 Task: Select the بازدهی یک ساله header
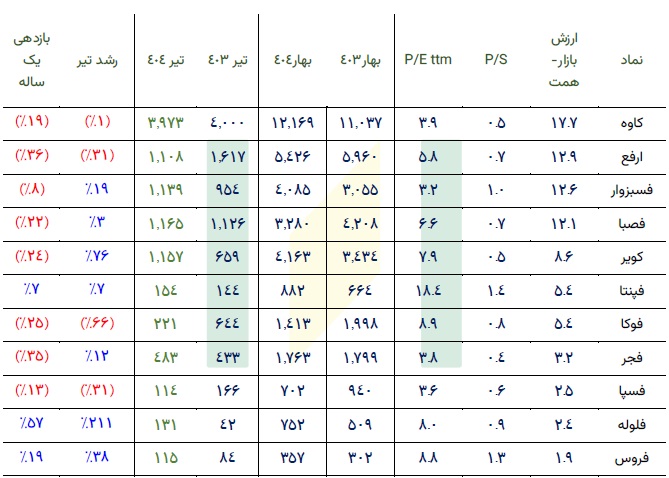pyautogui.click(x=32, y=60)
